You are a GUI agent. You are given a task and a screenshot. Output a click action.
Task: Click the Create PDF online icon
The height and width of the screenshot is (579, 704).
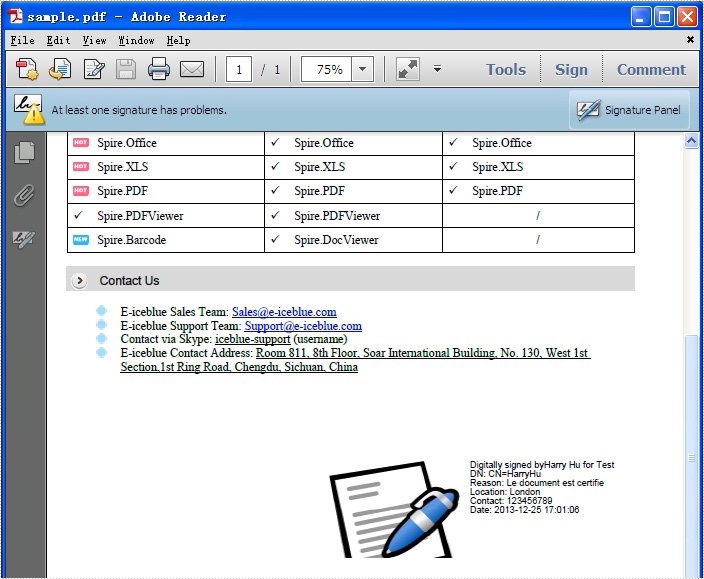(26, 70)
